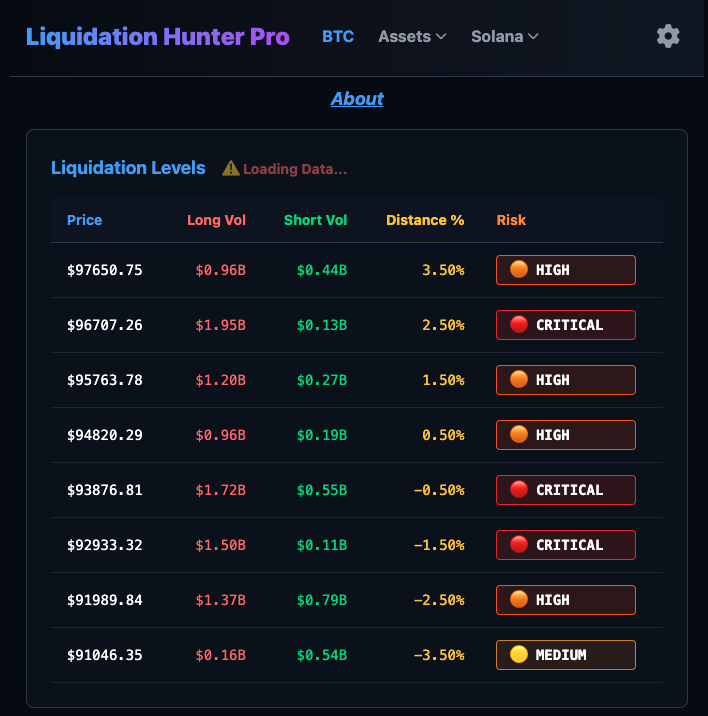Click the Price column header
This screenshot has width=708, height=716.
(x=85, y=220)
